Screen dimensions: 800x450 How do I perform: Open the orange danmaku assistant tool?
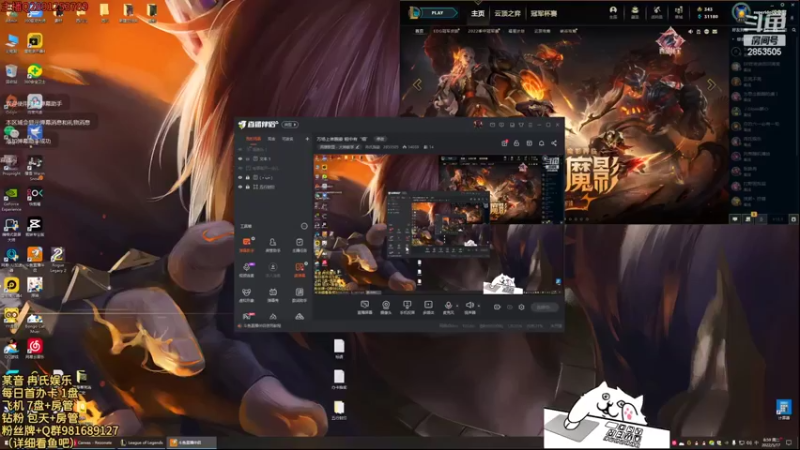pos(246,244)
